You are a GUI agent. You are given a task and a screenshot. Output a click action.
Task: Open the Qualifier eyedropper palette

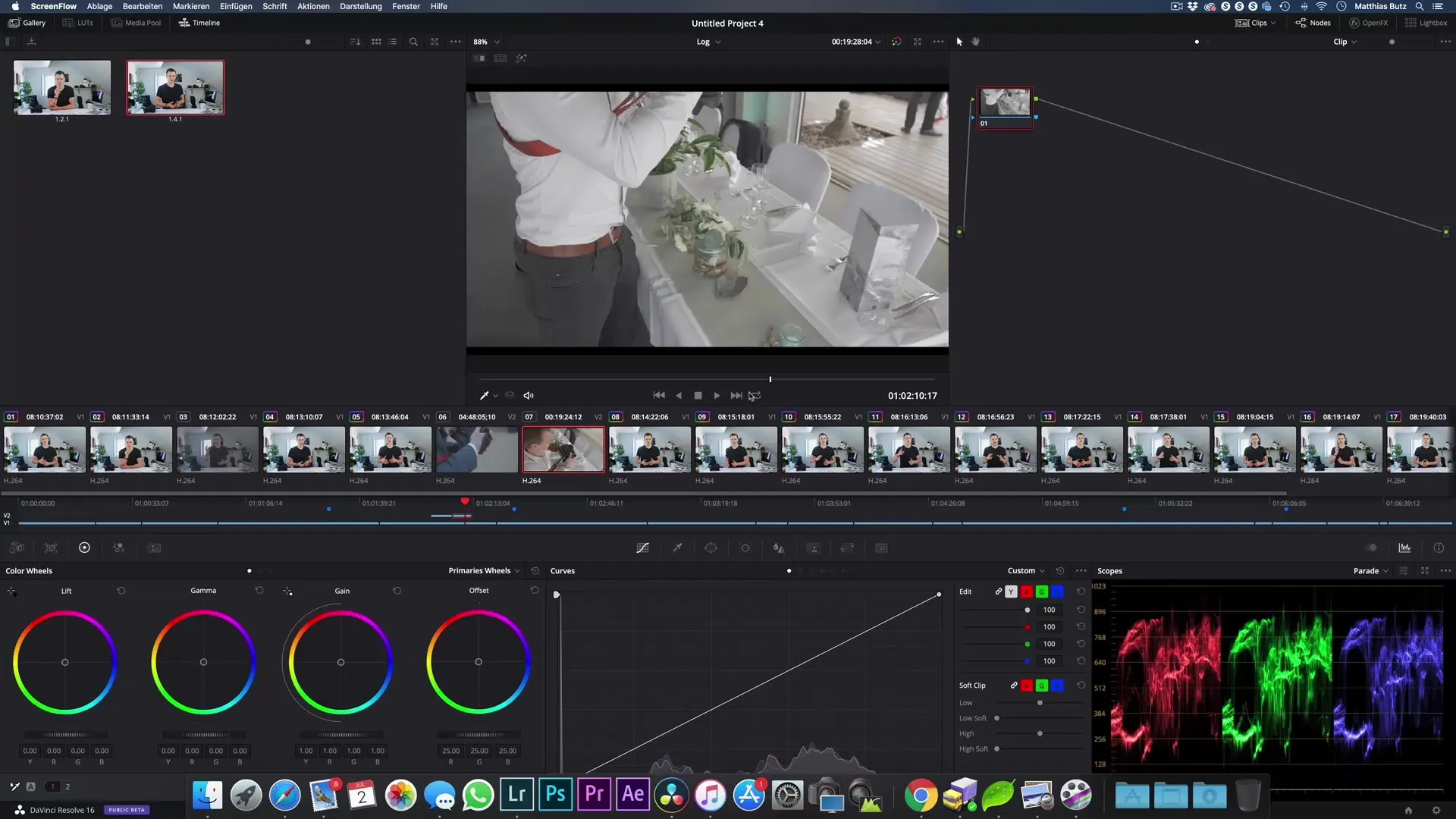[x=677, y=548]
